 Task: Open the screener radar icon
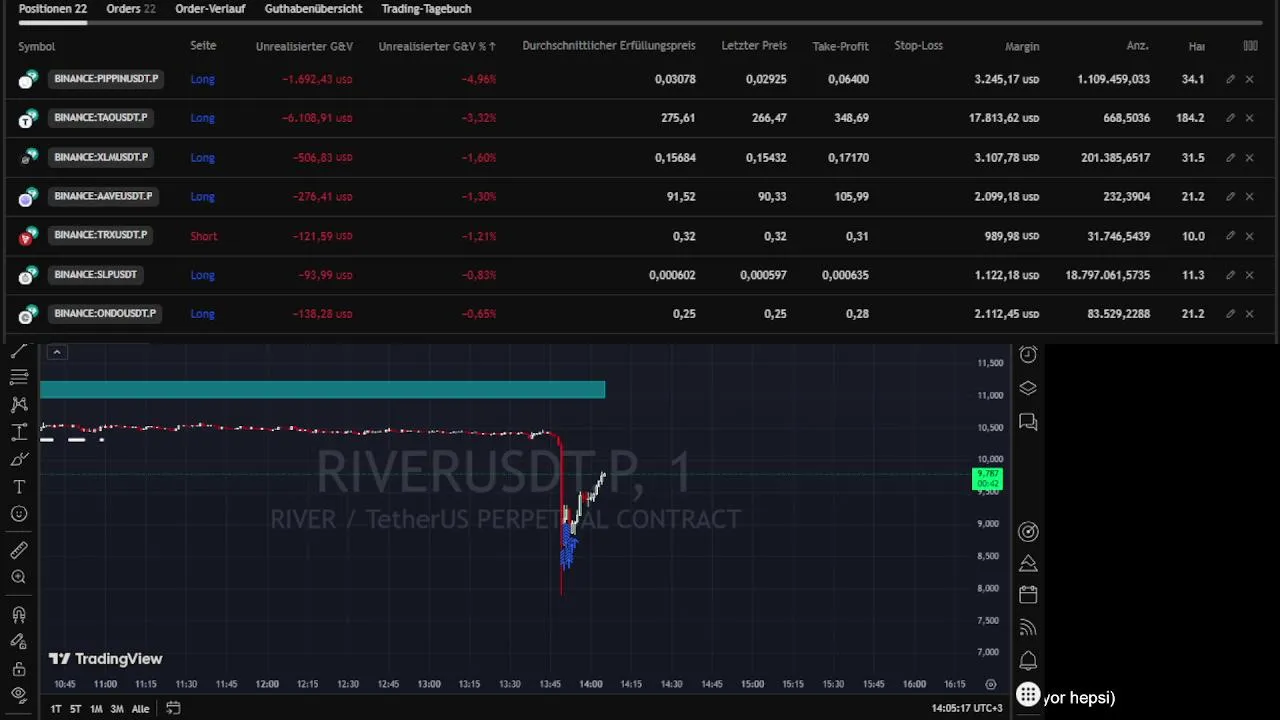1028,532
